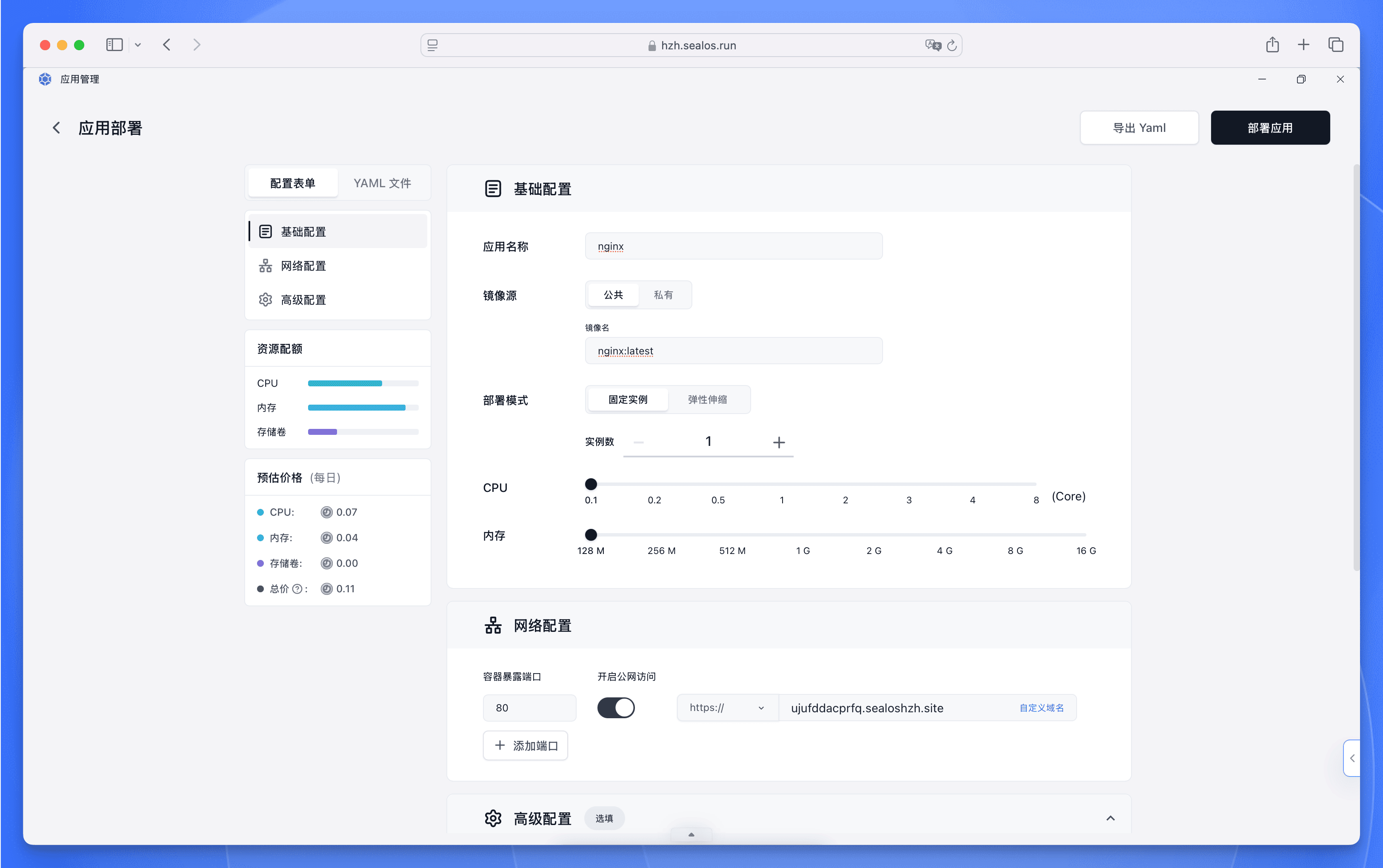Click the 镜像名 field with nginx:latest

pos(734,351)
